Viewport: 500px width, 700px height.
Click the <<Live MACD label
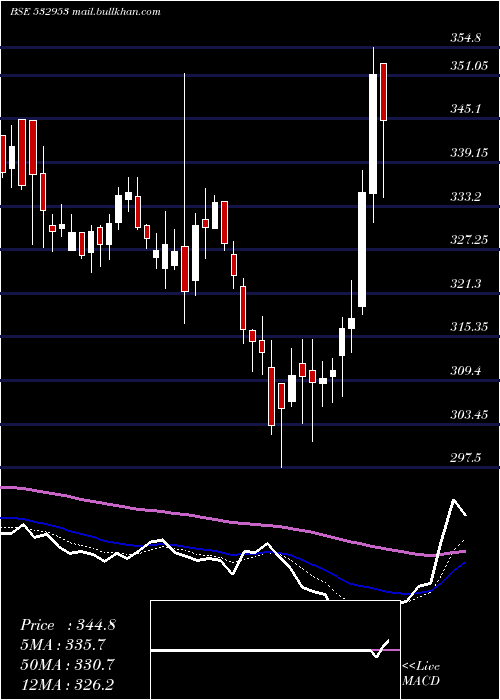421,674
